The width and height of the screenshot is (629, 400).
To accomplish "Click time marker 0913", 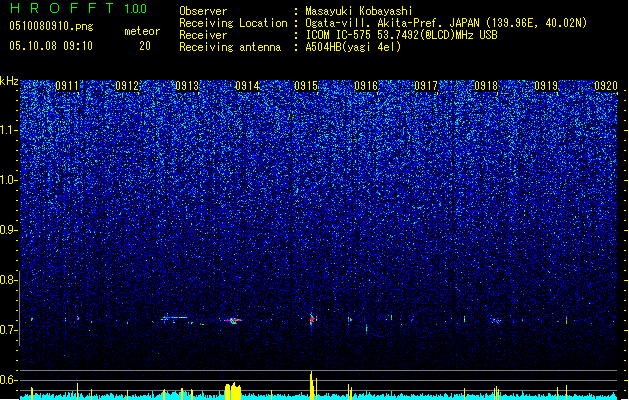I will click(187, 86).
